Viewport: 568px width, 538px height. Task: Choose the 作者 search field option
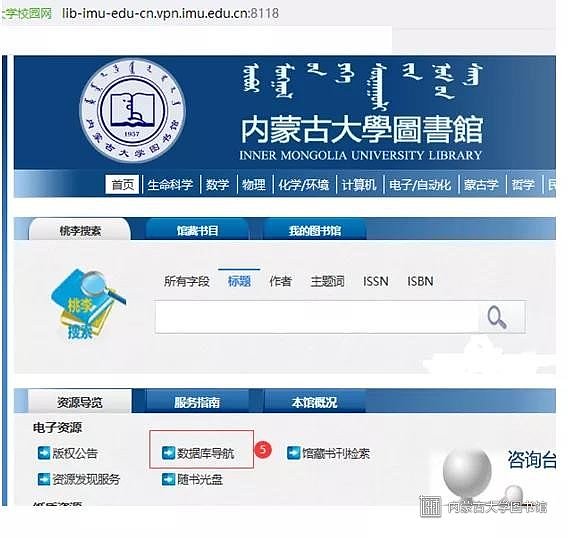(x=280, y=281)
